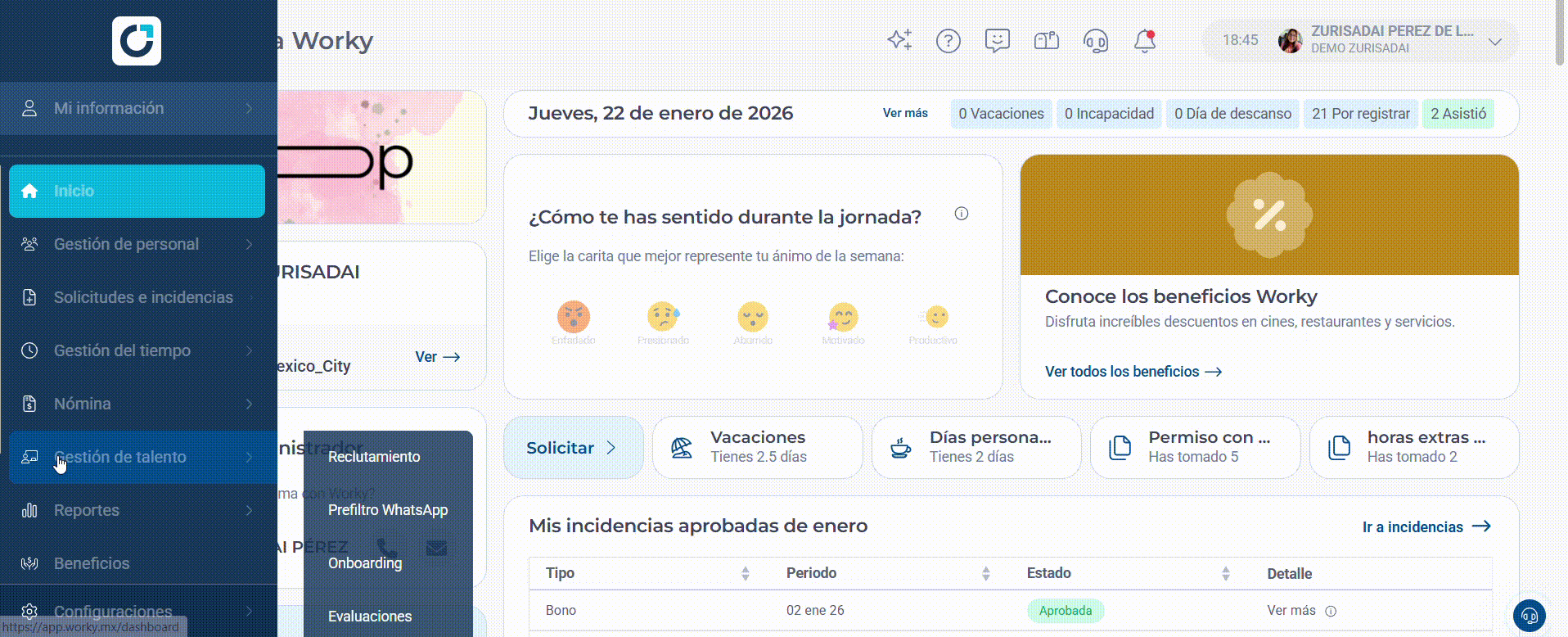Viewport: 1568px width, 637px height.
Task: Sort table by Tipo column arrows
Action: [746, 574]
